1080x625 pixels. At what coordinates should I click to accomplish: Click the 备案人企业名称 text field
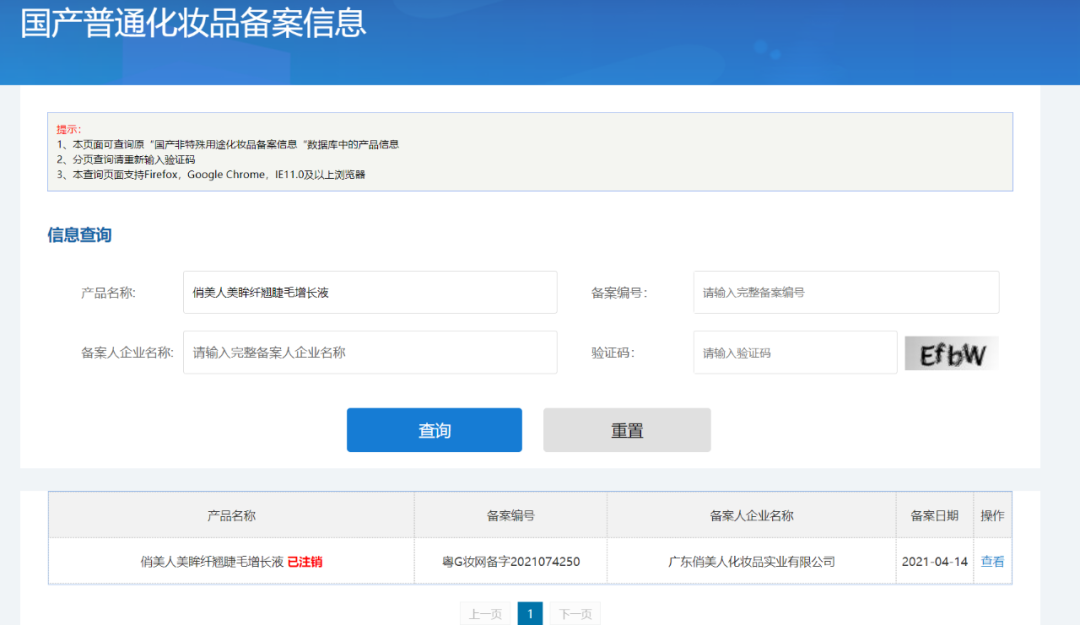pos(369,353)
